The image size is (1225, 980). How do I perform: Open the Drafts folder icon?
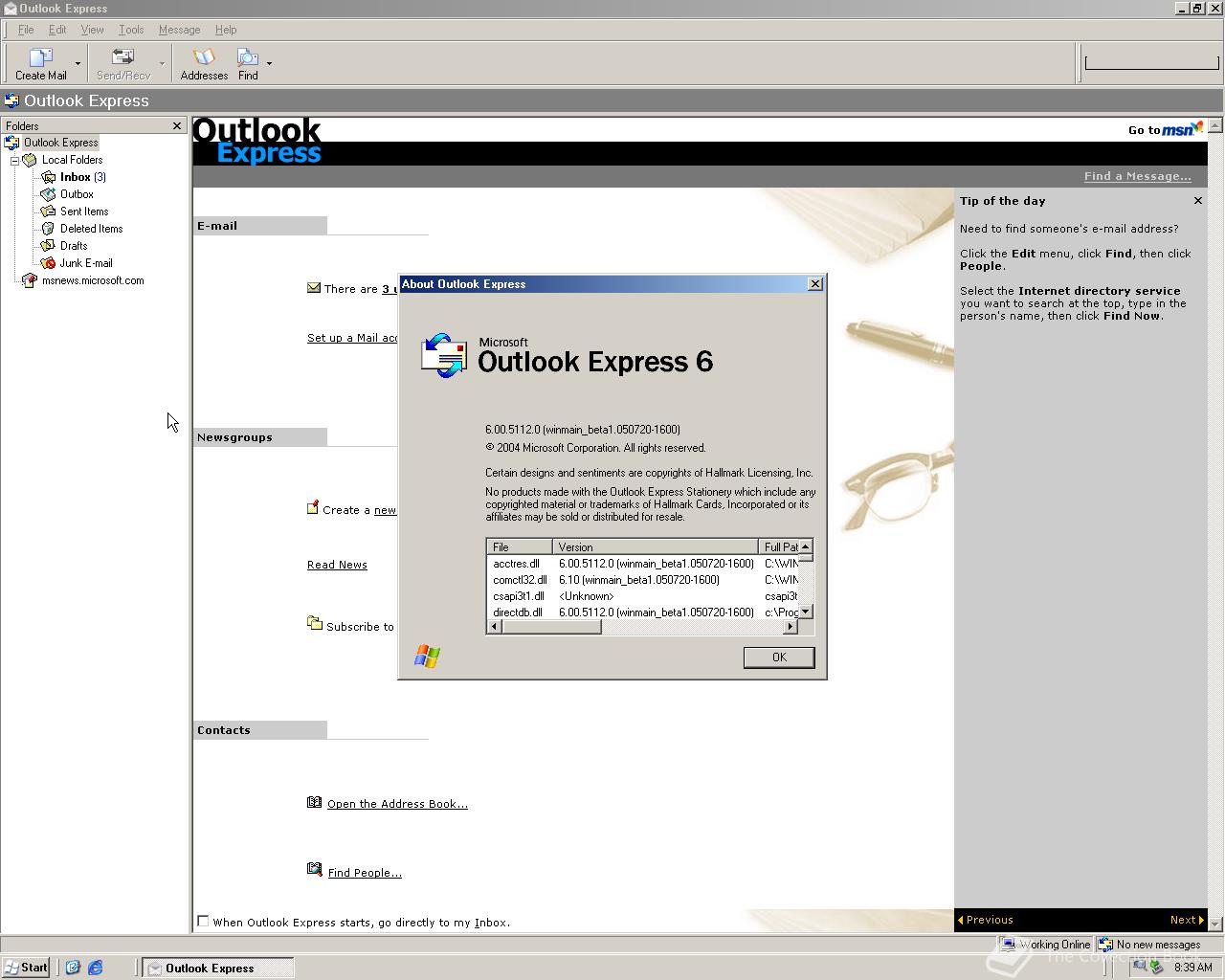click(x=48, y=246)
